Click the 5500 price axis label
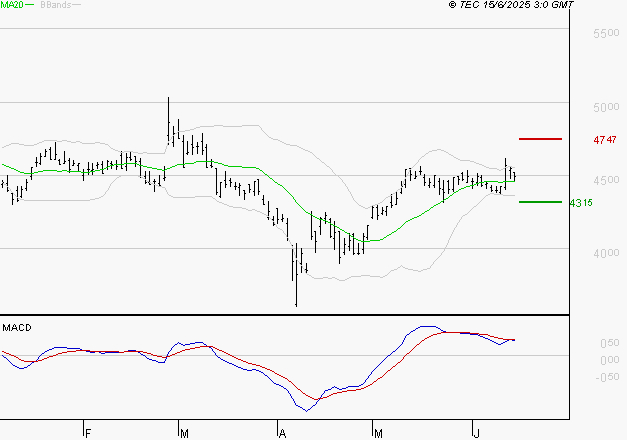This screenshot has height=440, width=627. tap(606, 34)
